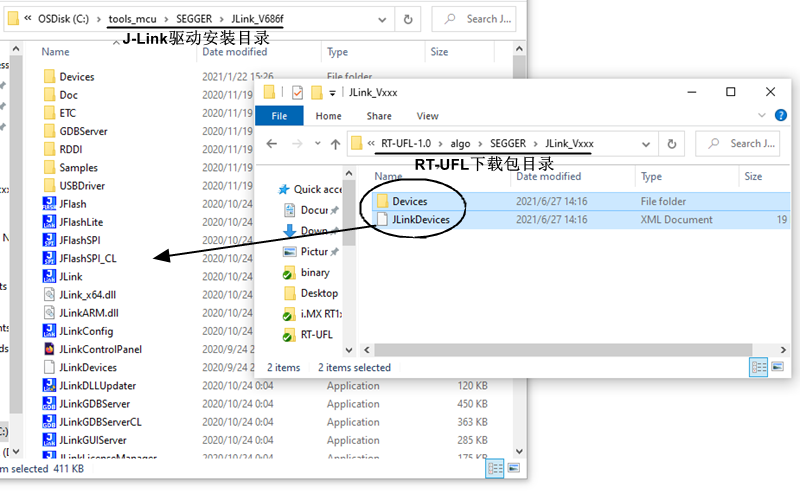Select JLinkControlPanel file icon
Image resolution: width=800 pixels, height=494 pixels.
(49, 349)
